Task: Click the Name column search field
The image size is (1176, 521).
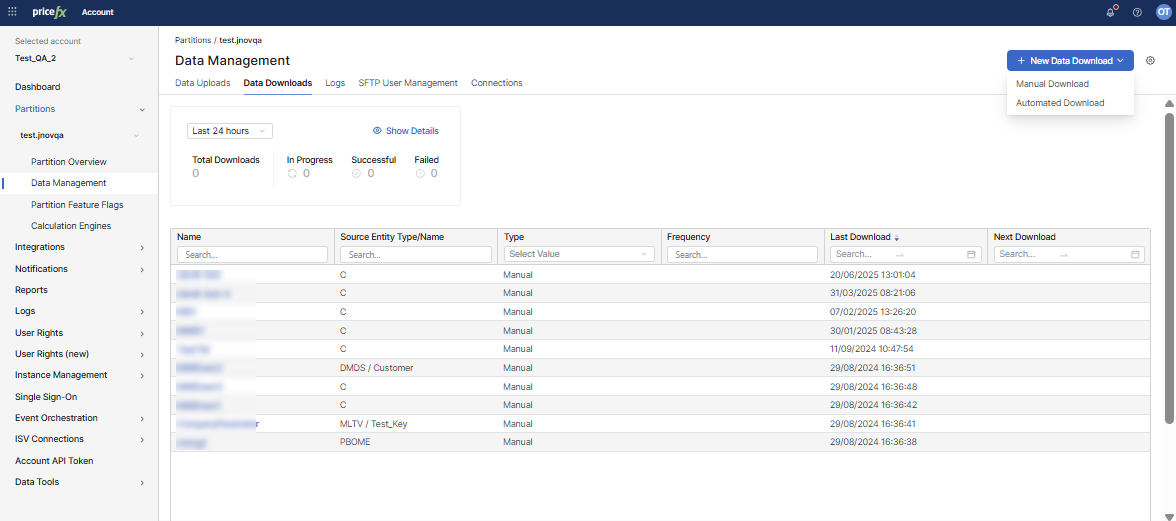Action: point(252,255)
